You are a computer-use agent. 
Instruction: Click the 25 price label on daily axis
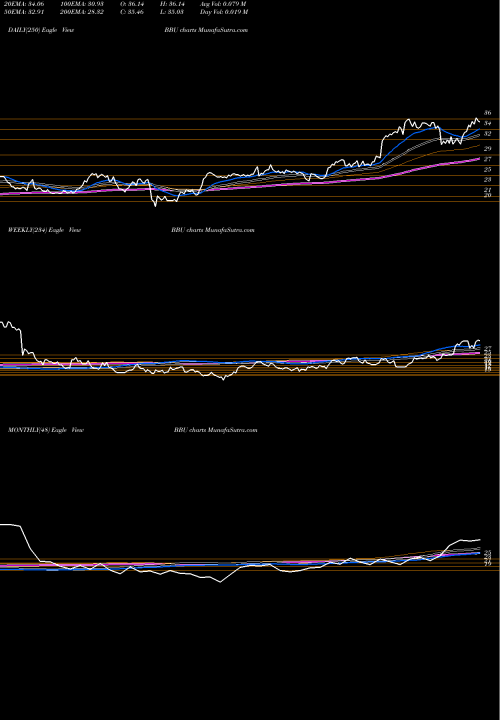point(488,170)
